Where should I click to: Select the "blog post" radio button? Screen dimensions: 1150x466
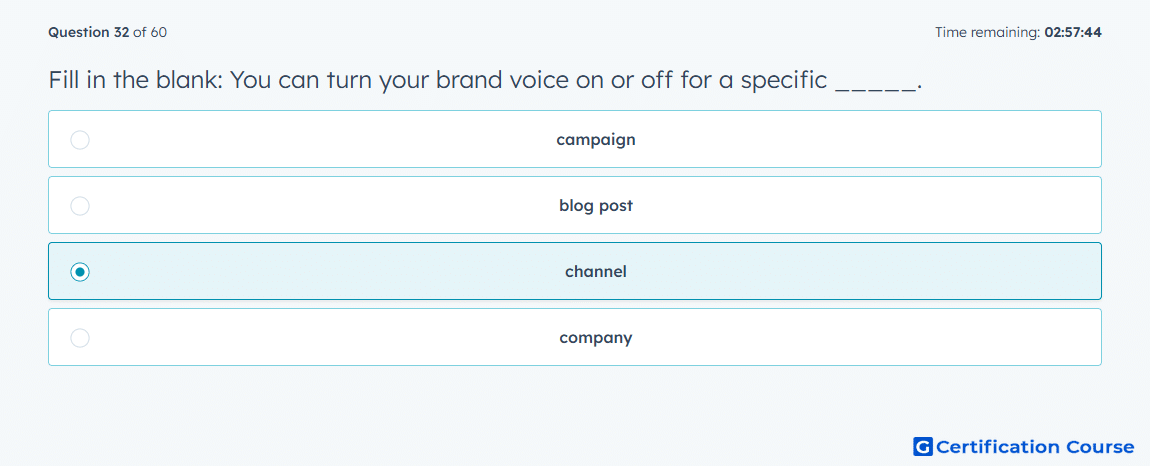[80, 206]
